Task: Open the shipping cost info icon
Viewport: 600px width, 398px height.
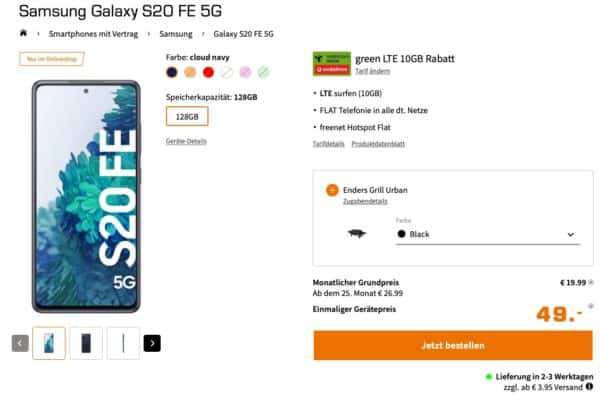Action: pyautogui.click(x=589, y=387)
